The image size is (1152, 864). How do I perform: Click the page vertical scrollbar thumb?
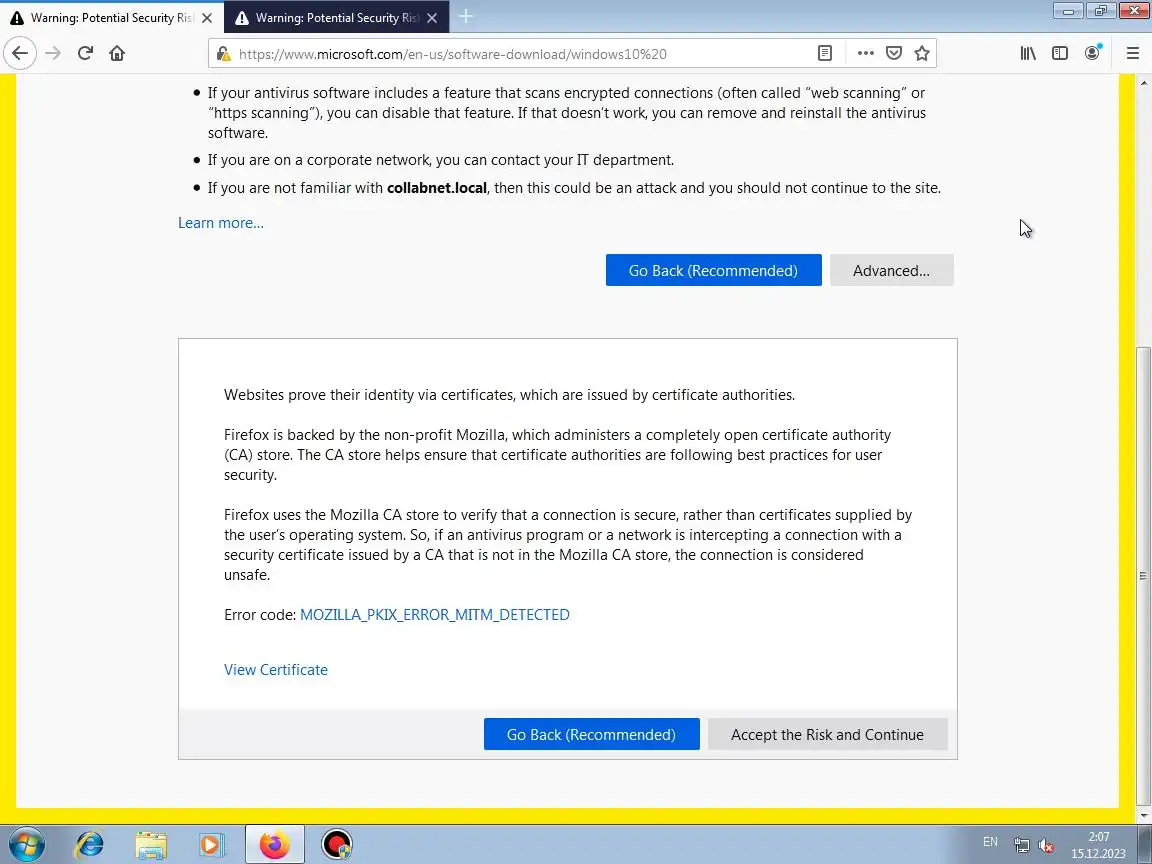[1143, 575]
